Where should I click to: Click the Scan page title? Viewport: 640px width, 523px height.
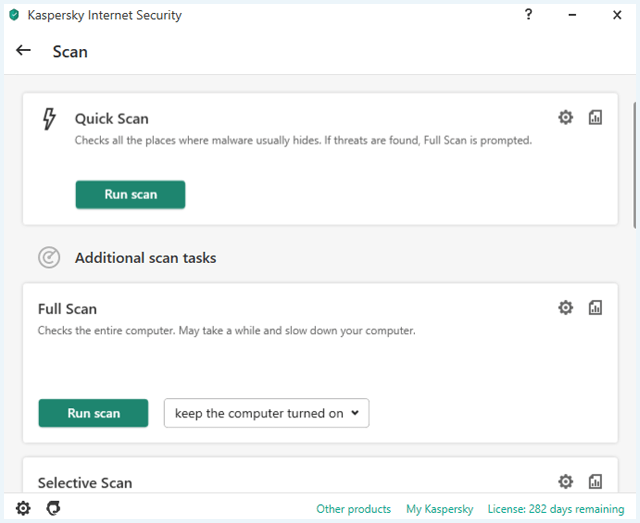click(70, 52)
